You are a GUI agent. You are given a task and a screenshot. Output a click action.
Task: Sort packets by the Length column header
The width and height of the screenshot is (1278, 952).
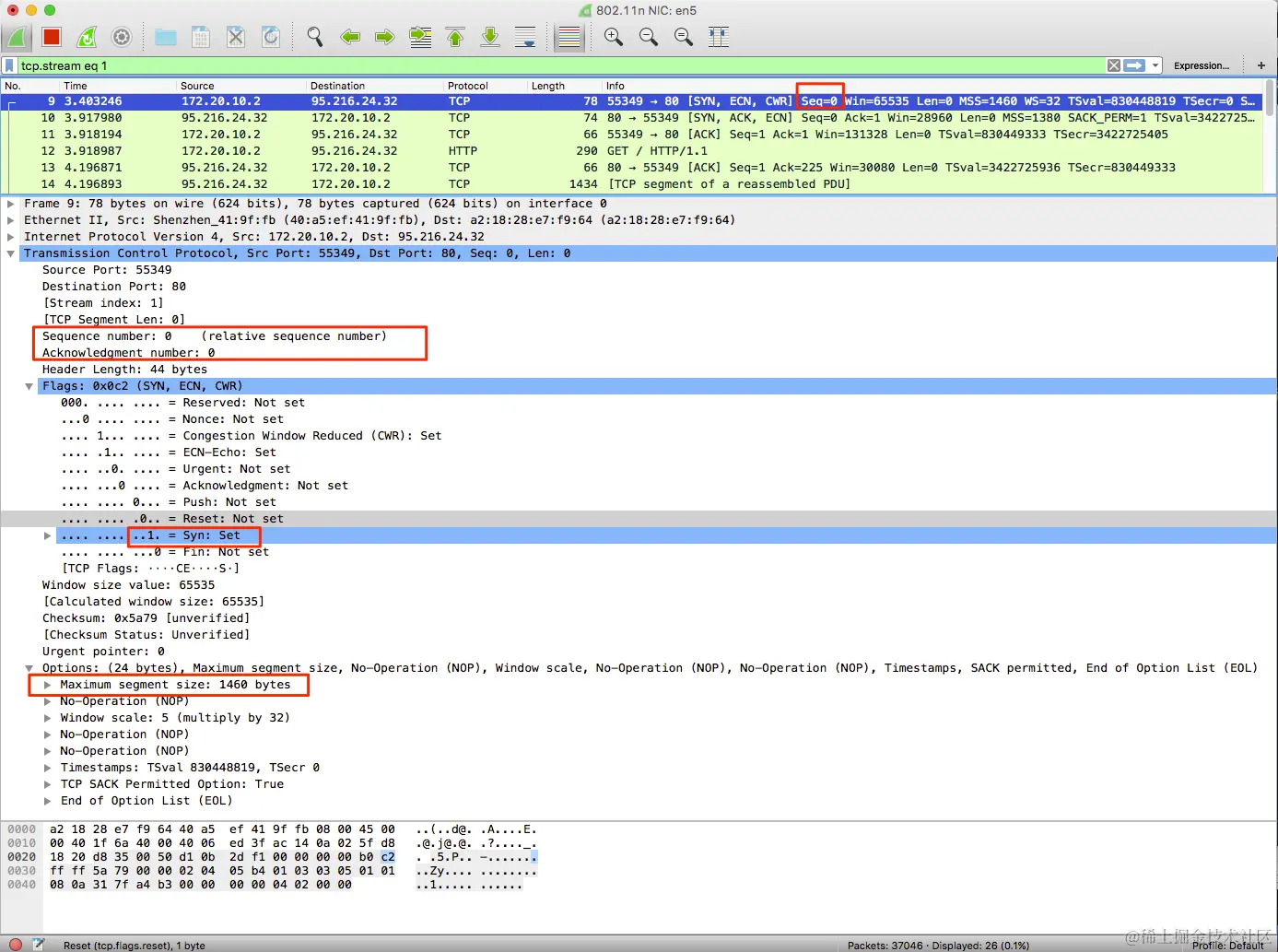point(565,86)
